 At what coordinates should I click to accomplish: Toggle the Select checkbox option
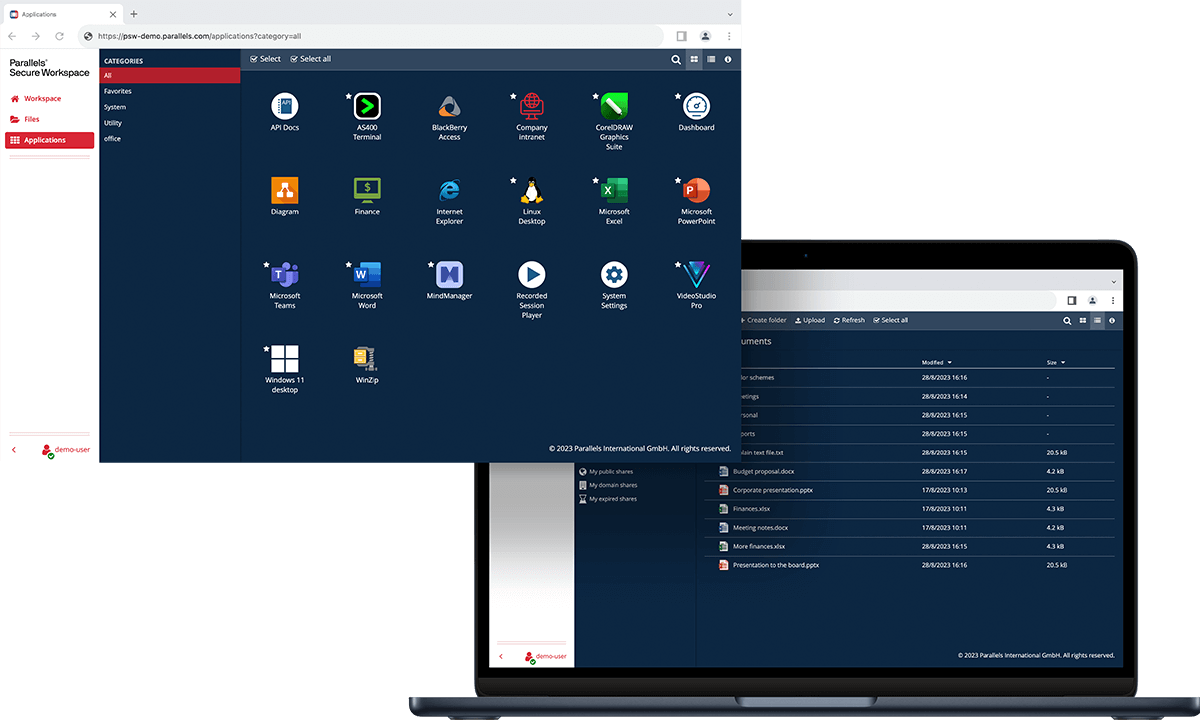pos(266,59)
